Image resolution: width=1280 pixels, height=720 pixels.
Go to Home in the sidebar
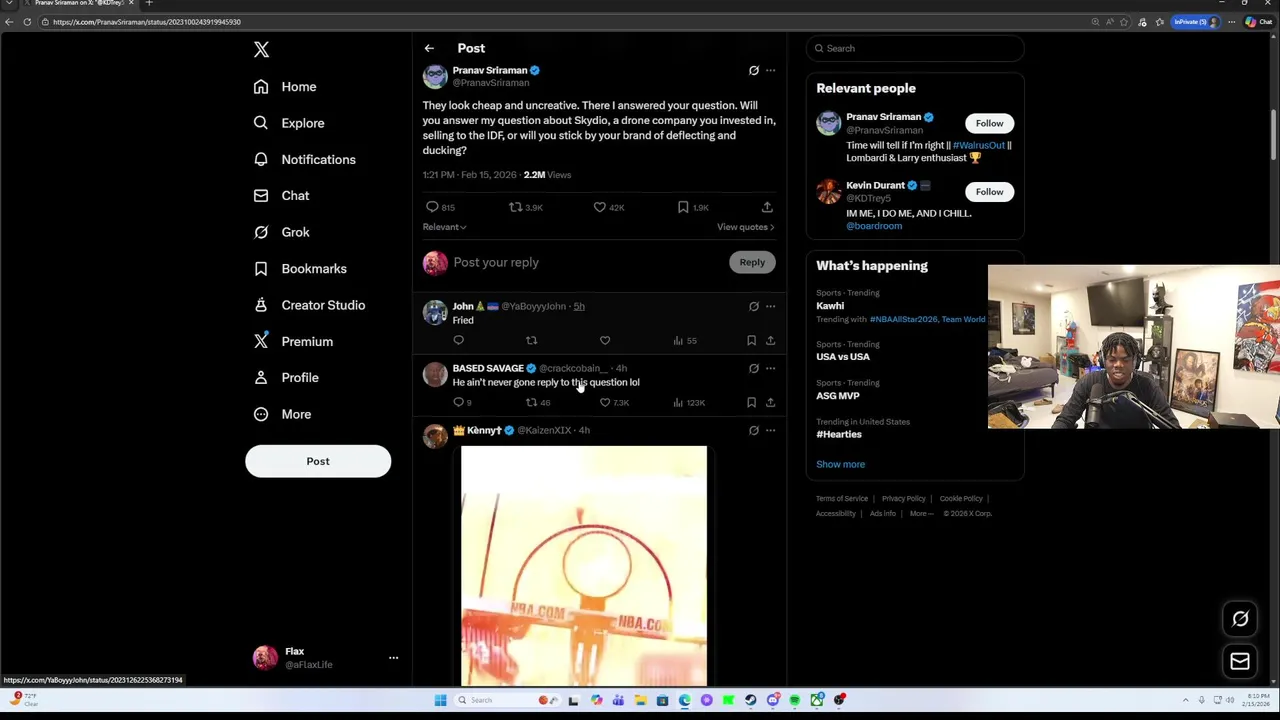click(x=285, y=87)
